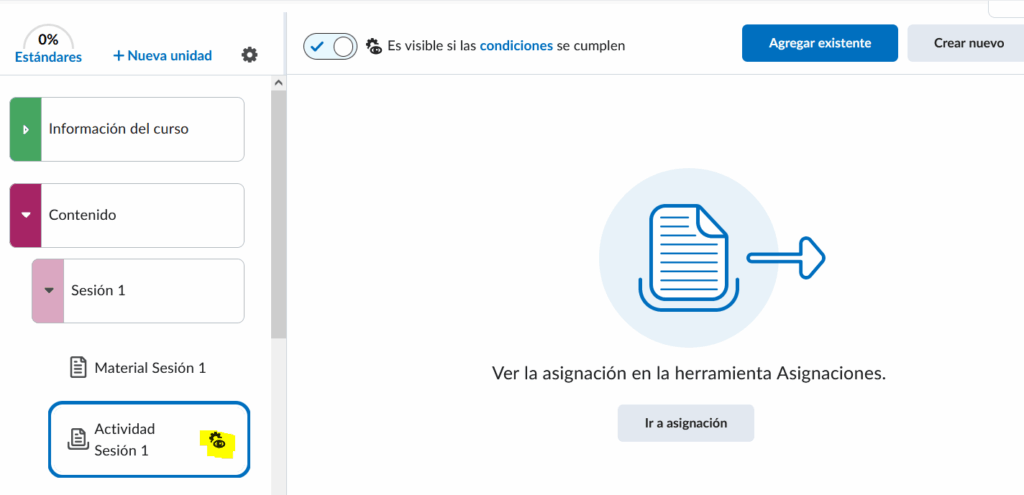Click the Ir a asignación button

pyautogui.click(x=685, y=423)
